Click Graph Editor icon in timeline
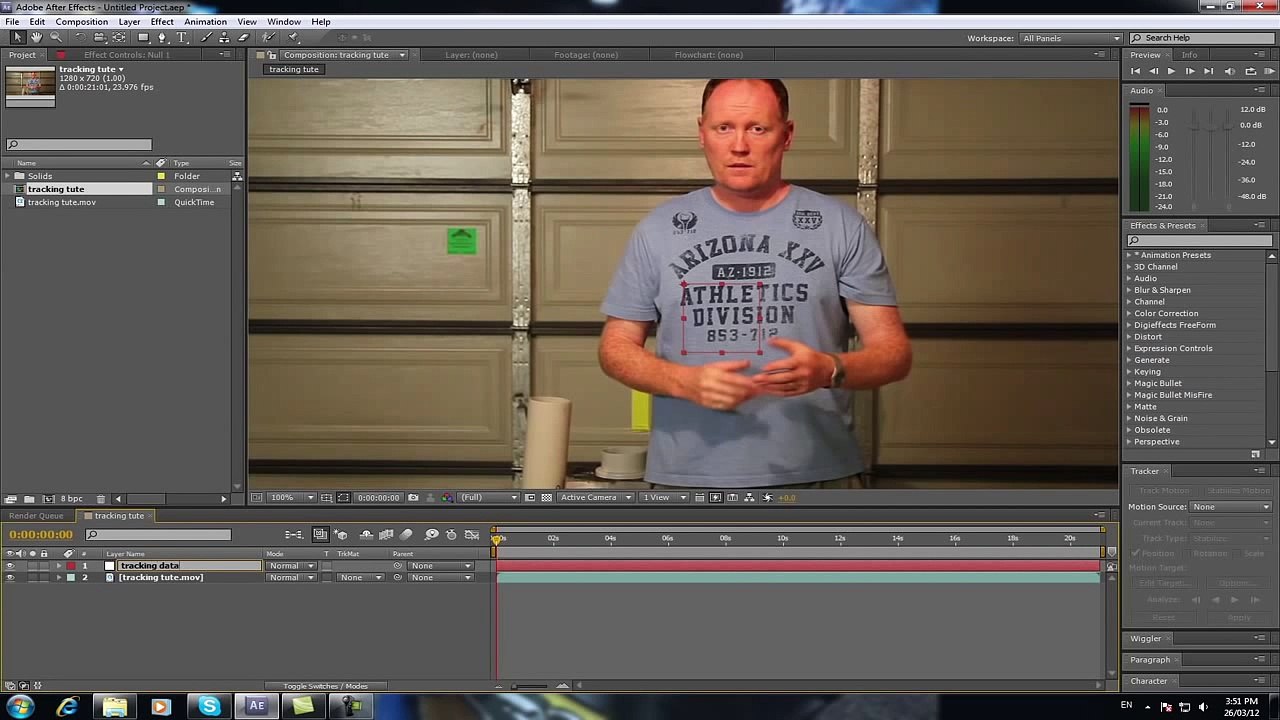This screenshot has height=720, width=1280. 472,535
